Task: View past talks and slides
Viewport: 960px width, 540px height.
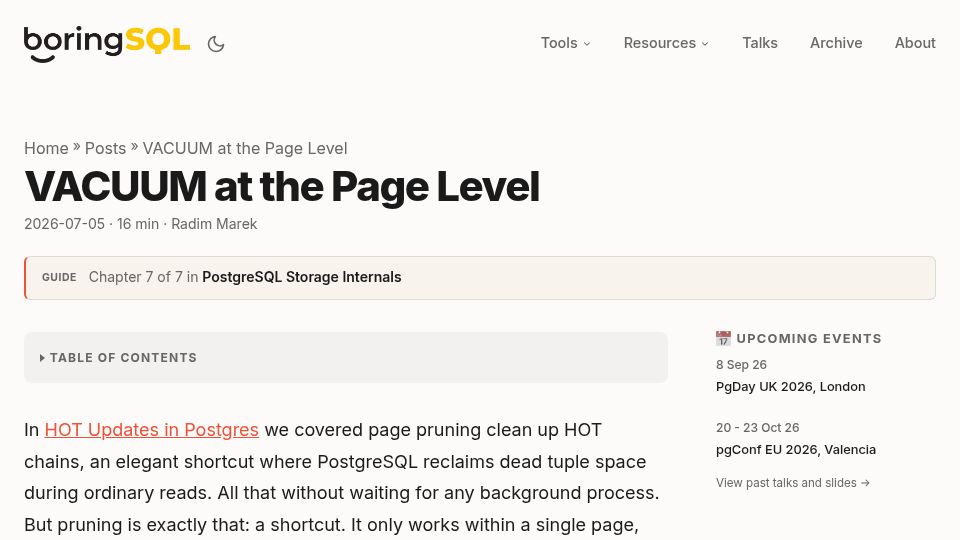Action: tap(793, 482)
